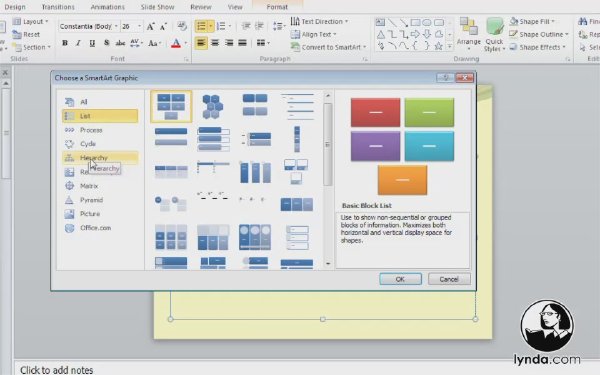Open Text Direction dropdown

click(x=320, y=21)
